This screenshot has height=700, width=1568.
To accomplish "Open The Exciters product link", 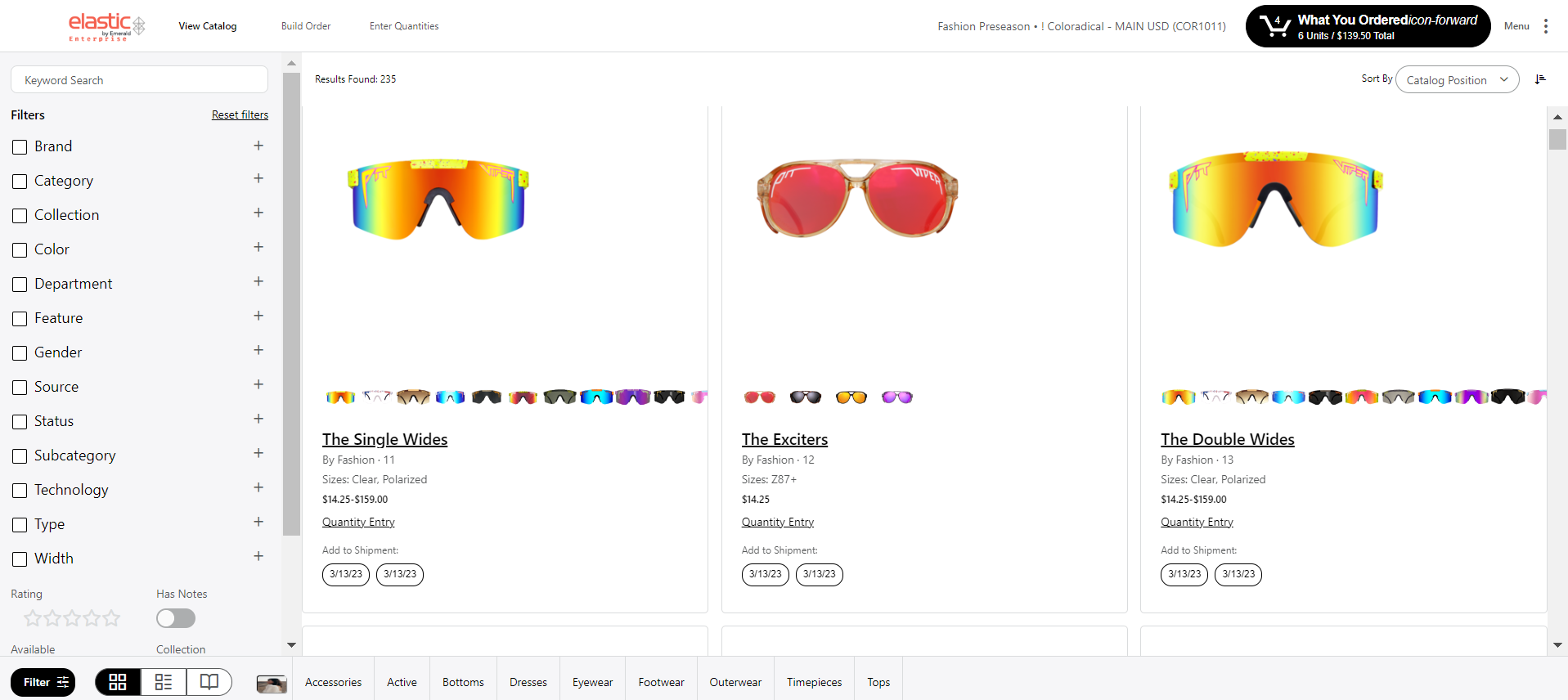I will tap(784, 439).
